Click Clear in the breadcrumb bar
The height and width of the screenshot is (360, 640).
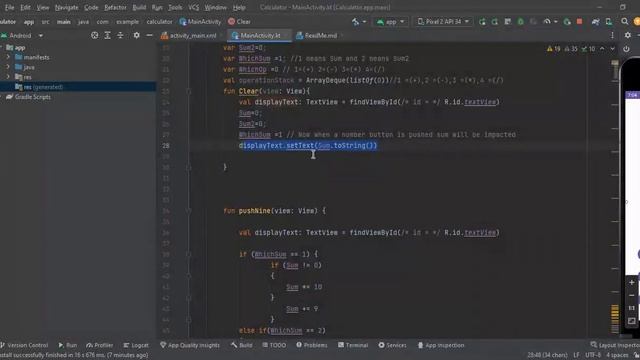pyautogui.click(x=240, y=22)
